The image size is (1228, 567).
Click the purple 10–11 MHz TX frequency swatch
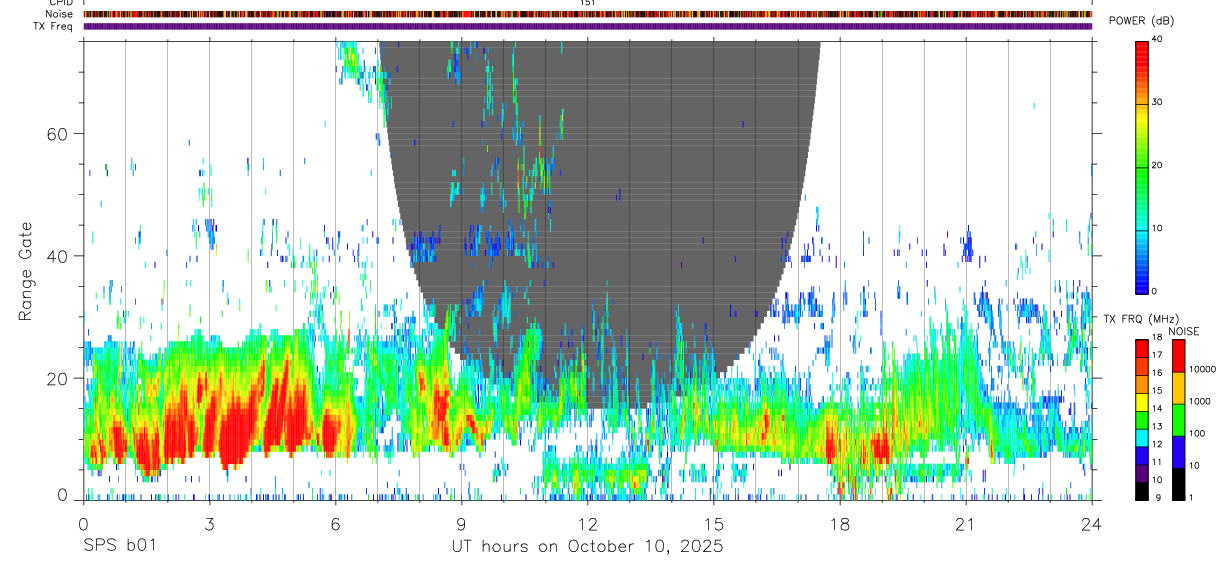(x=1142, y=472)
